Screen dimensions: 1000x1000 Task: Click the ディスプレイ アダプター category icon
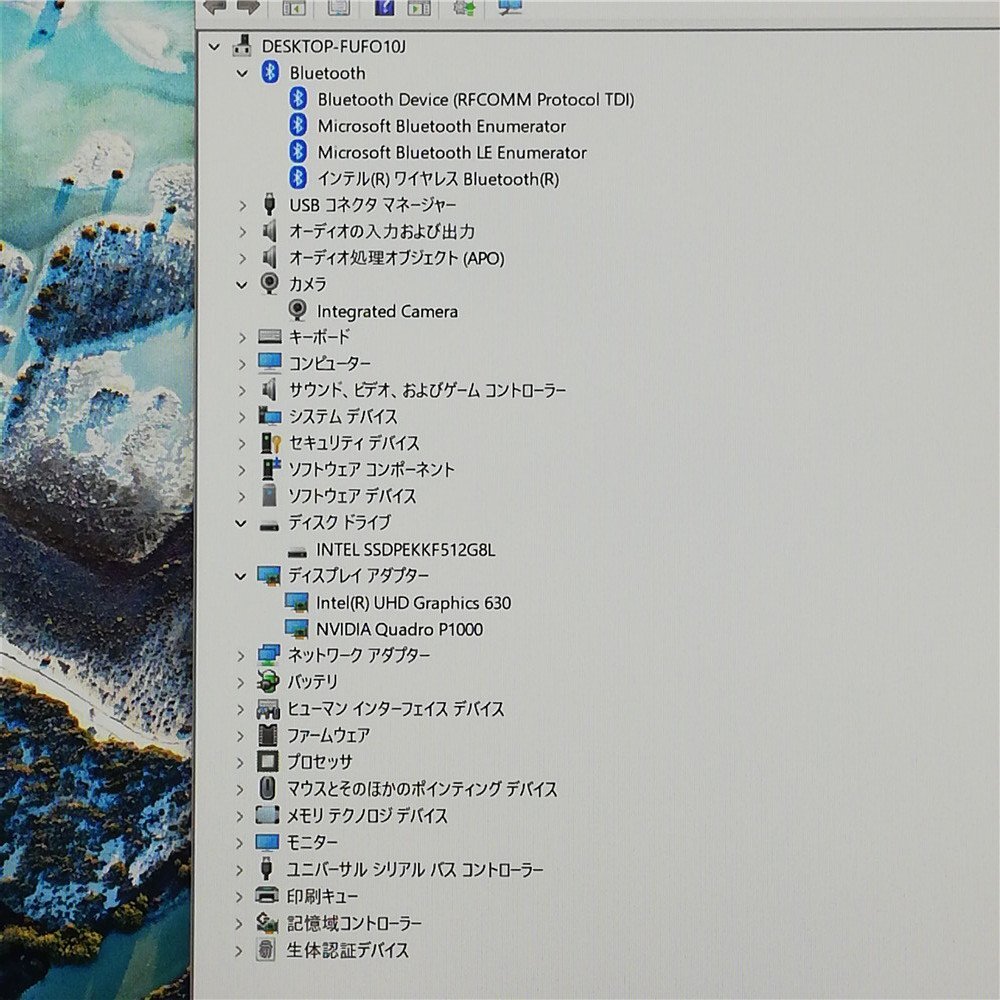pos(268,575)
